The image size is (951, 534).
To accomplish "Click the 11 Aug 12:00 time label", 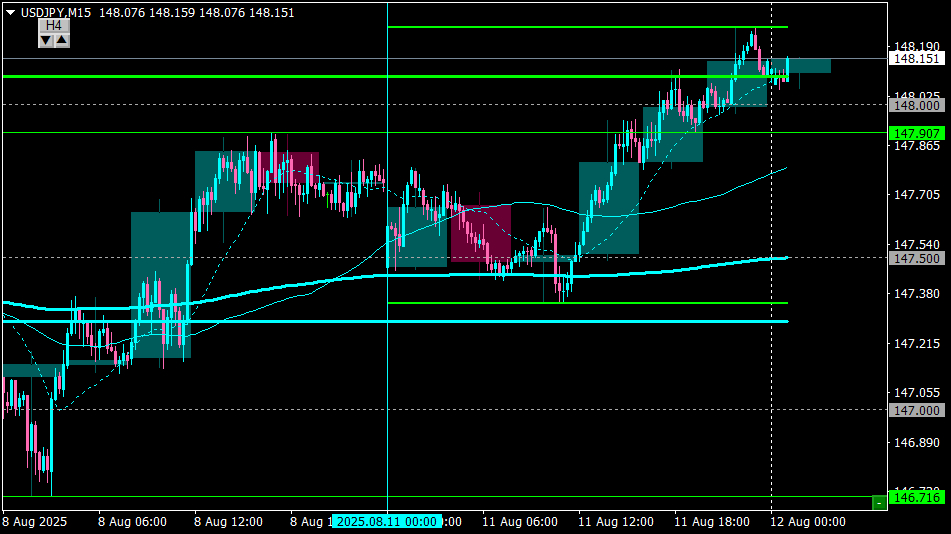I will point(616,522).
